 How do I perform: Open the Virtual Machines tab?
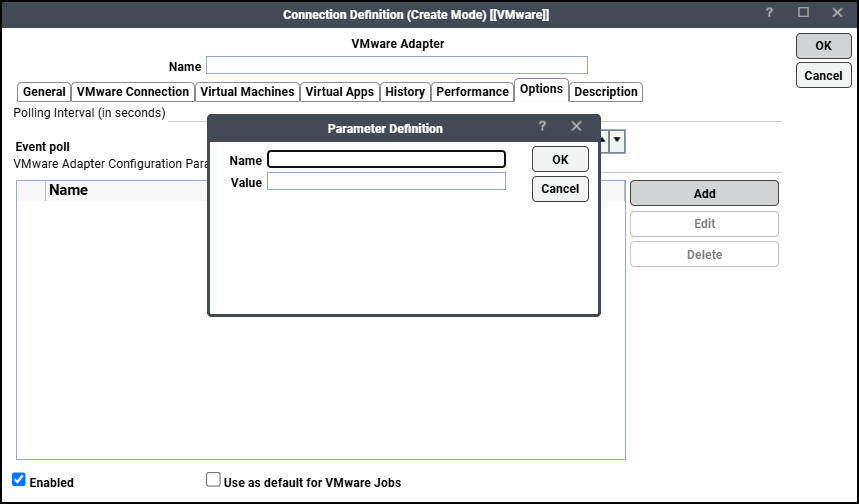coord(247,92)
